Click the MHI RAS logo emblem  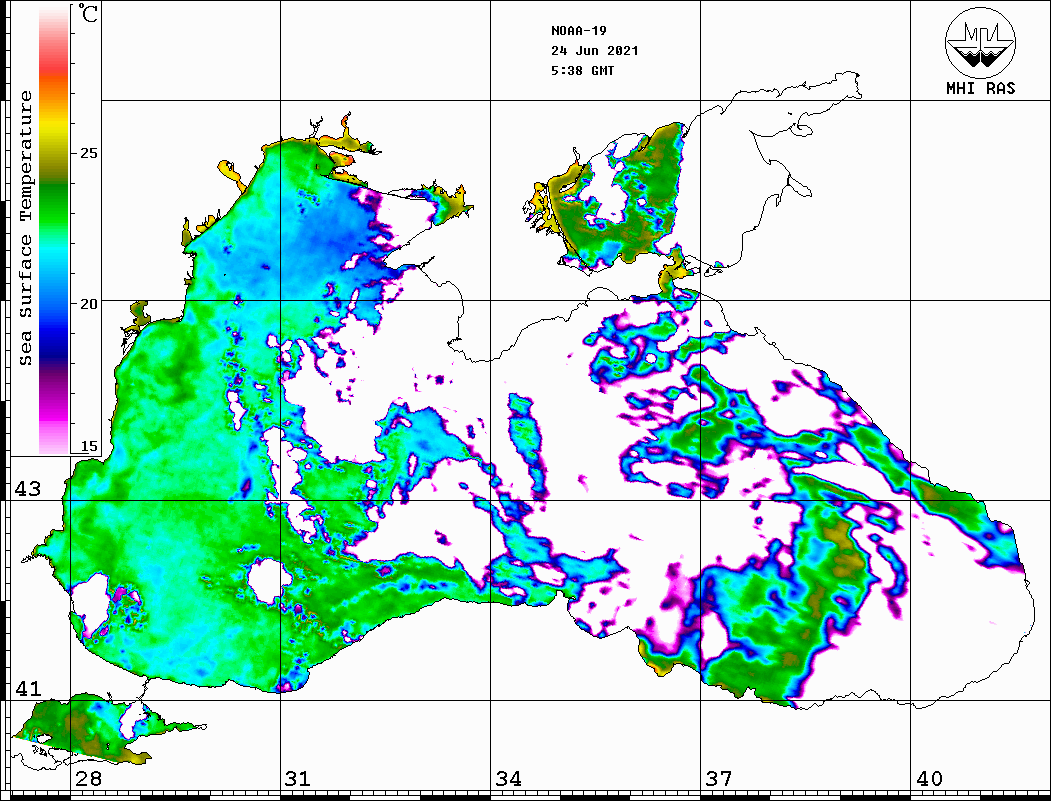click(981, 42)
